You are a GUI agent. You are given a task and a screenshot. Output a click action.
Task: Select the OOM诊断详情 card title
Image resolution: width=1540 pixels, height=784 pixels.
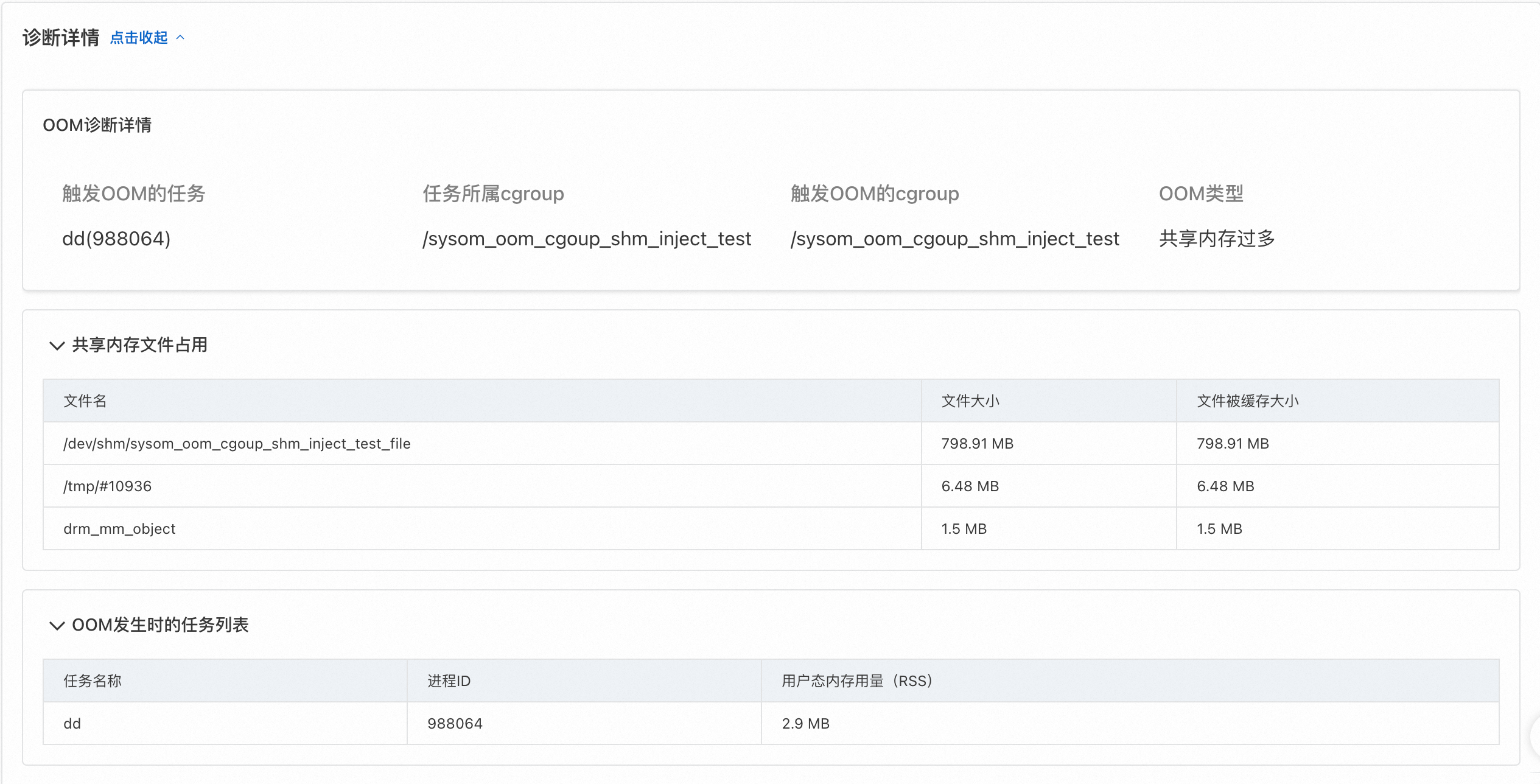pos(97,125)
